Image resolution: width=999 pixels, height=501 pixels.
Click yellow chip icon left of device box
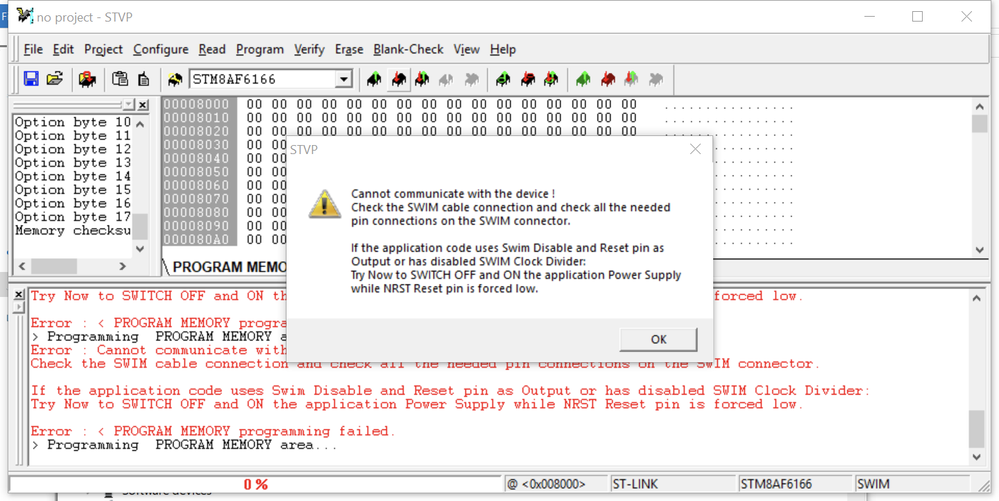[175, 80]
